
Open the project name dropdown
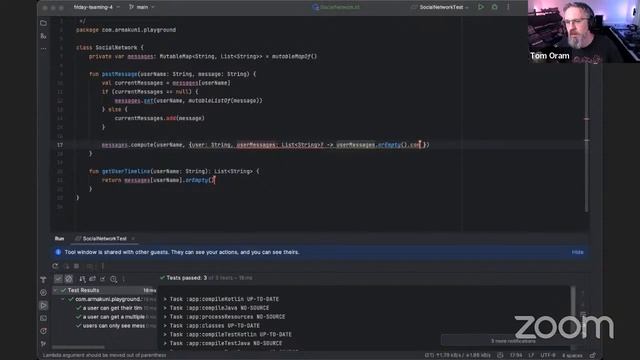click(97, 7)
